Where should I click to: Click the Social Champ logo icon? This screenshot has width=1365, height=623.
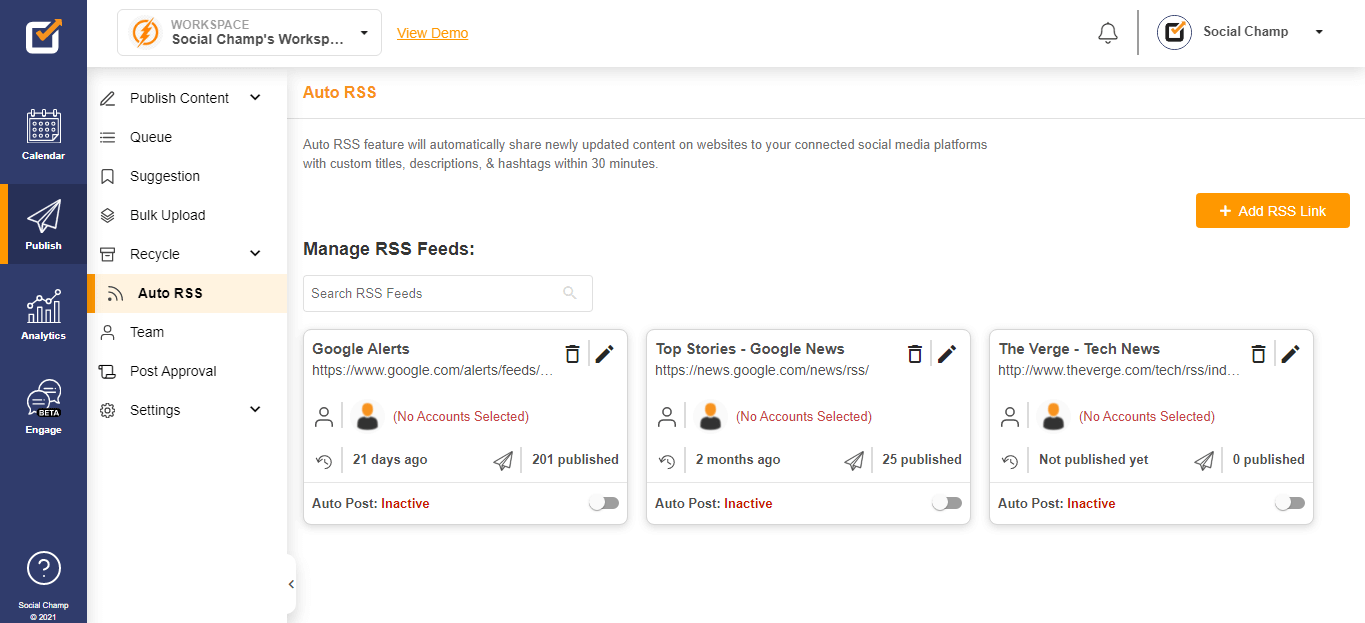coord(43,36)
